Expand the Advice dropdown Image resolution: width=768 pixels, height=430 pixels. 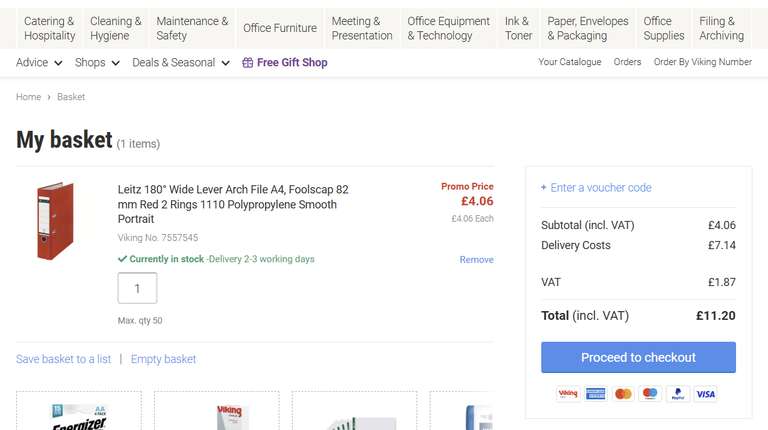39,63
